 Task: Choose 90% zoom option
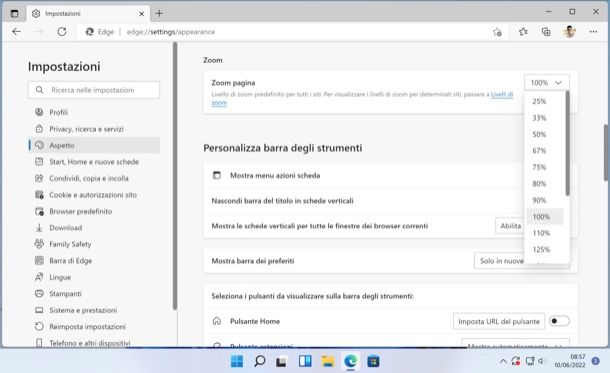pos(545,200)
